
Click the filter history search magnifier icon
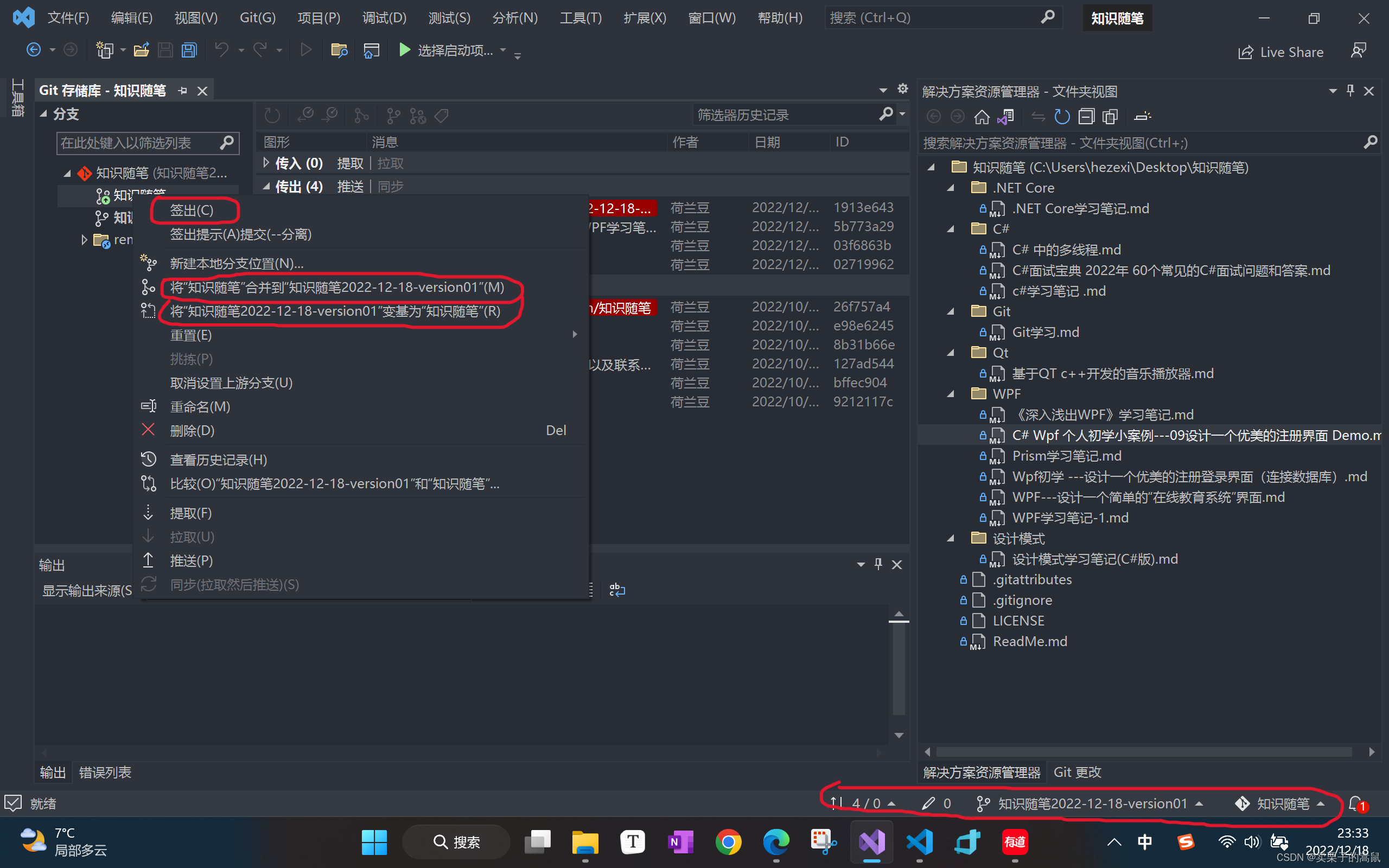click(885, 114)
